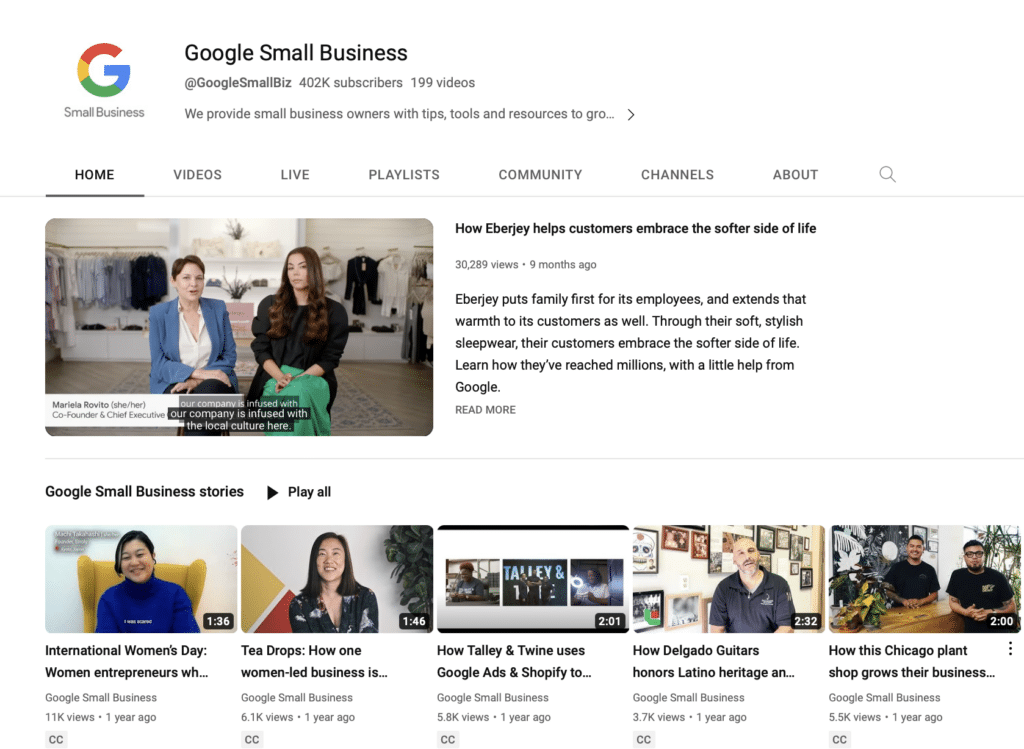Click the 2:32 duration badge
The image size is (1024, 749).
tap(806, 621)
